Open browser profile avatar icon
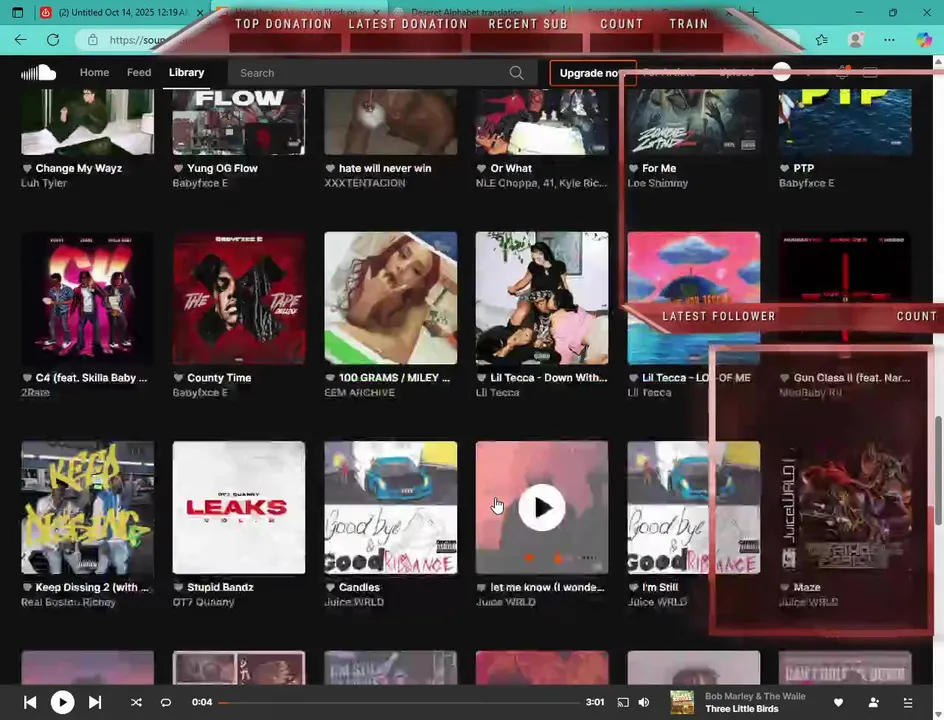This screenshot has height=720, width=944. (855, 40)
